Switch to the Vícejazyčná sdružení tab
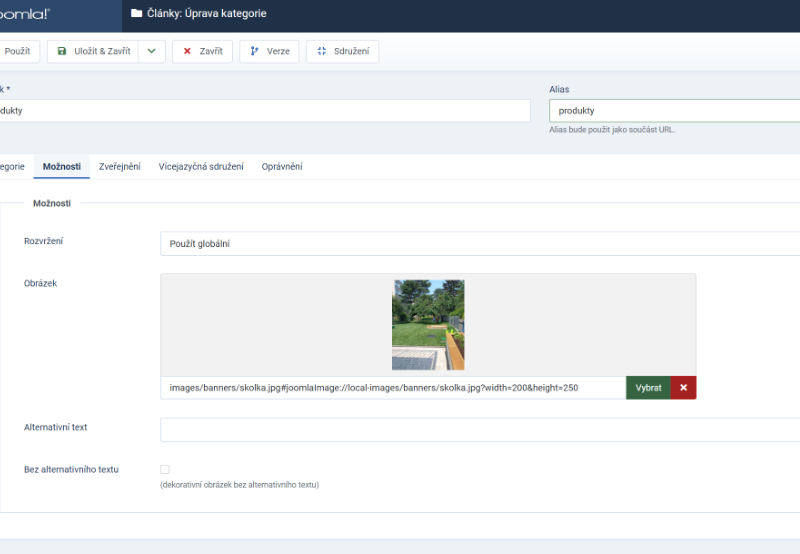Image resolution: width=800 pixels, height=554 pixels. tap(200, 166)
